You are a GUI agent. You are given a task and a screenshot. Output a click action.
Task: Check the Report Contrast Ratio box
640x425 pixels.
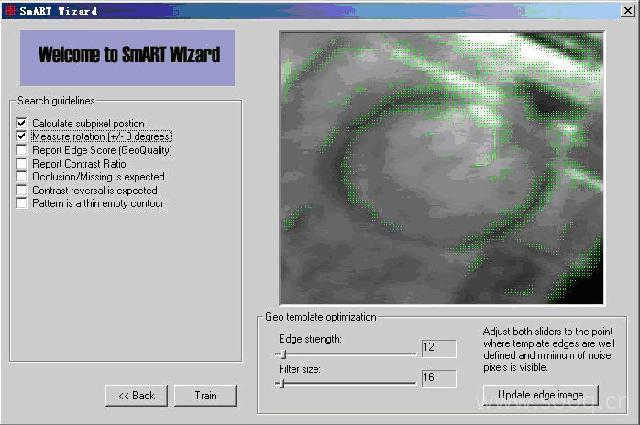pos(22,163)
